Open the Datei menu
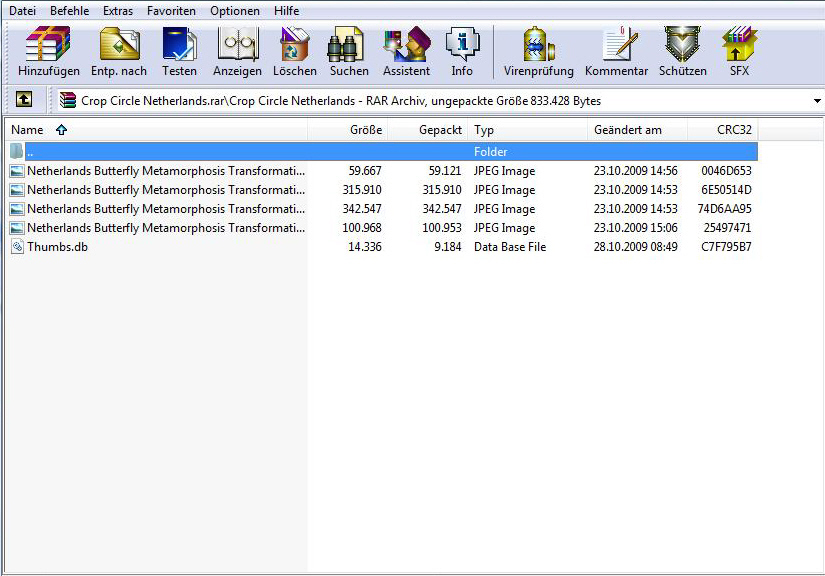The height and width of the screenshot is (576, 825). pos(22,11)
